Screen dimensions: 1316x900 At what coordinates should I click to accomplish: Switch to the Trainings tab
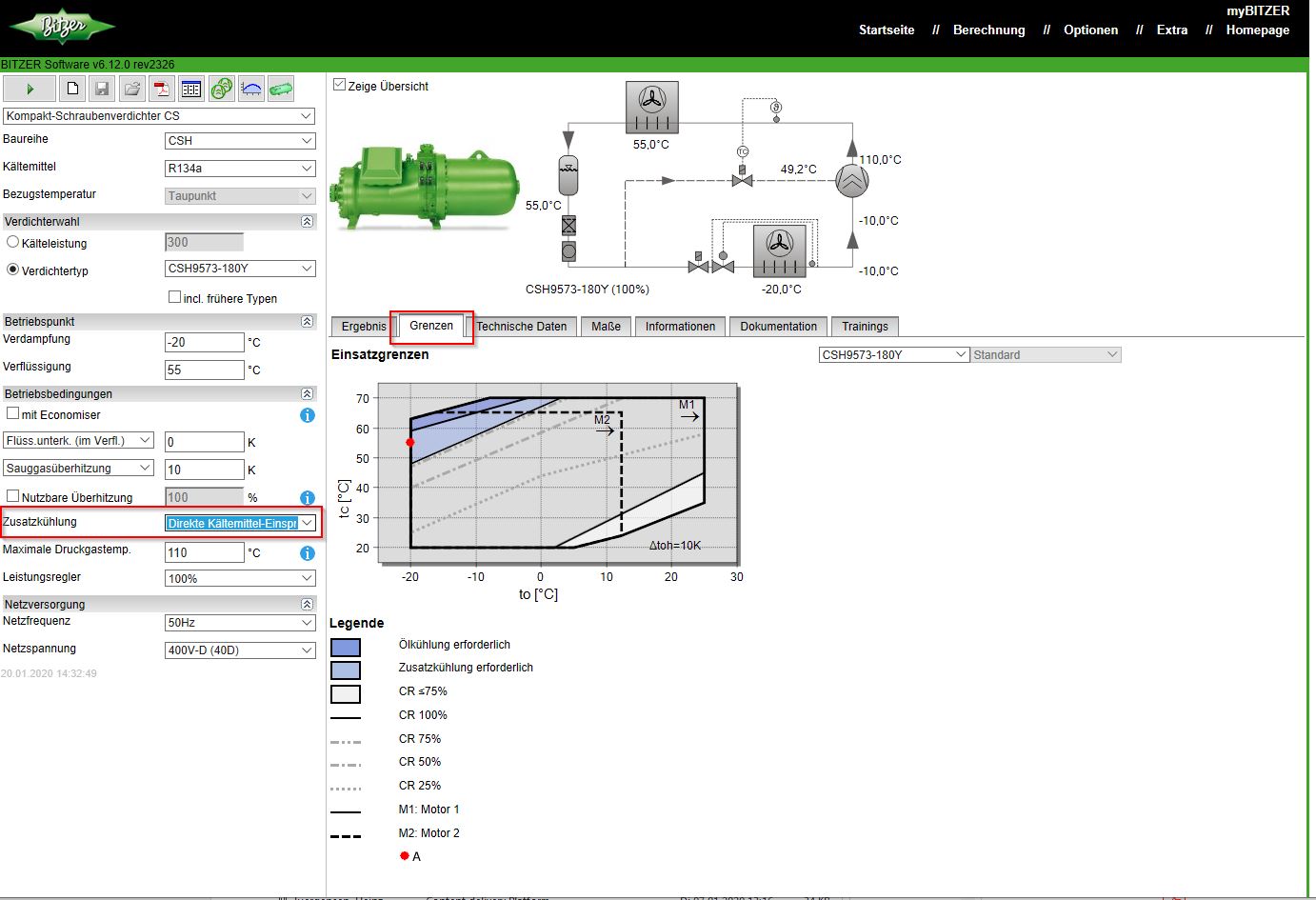point(865,327)
